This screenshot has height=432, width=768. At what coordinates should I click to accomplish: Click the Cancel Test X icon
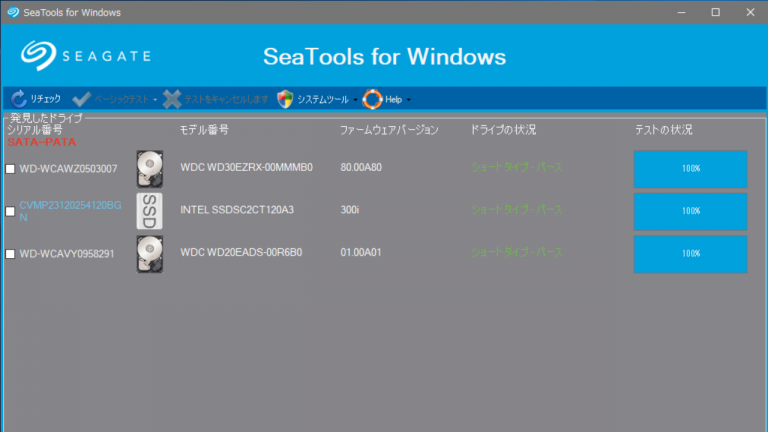171,99
